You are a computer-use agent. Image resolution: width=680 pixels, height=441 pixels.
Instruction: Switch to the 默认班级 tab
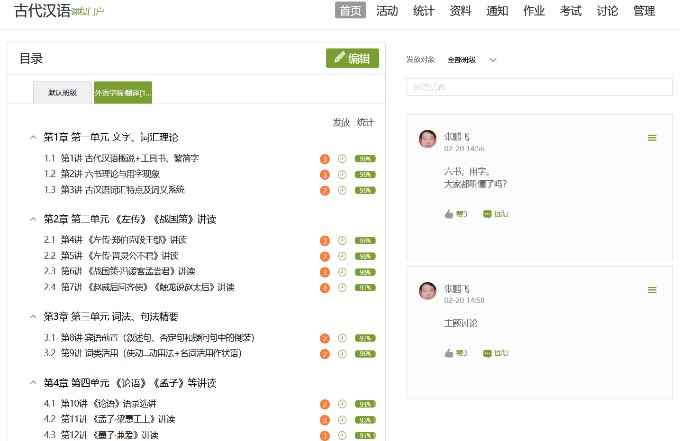62,92
